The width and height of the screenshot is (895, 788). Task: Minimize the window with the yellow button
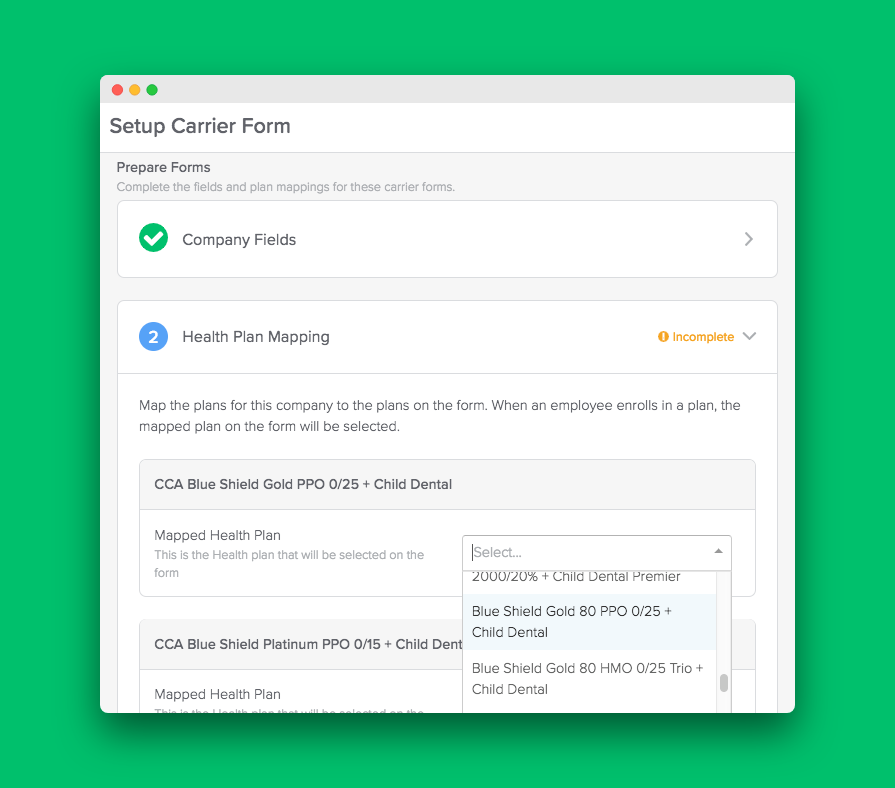coord(135,90)
